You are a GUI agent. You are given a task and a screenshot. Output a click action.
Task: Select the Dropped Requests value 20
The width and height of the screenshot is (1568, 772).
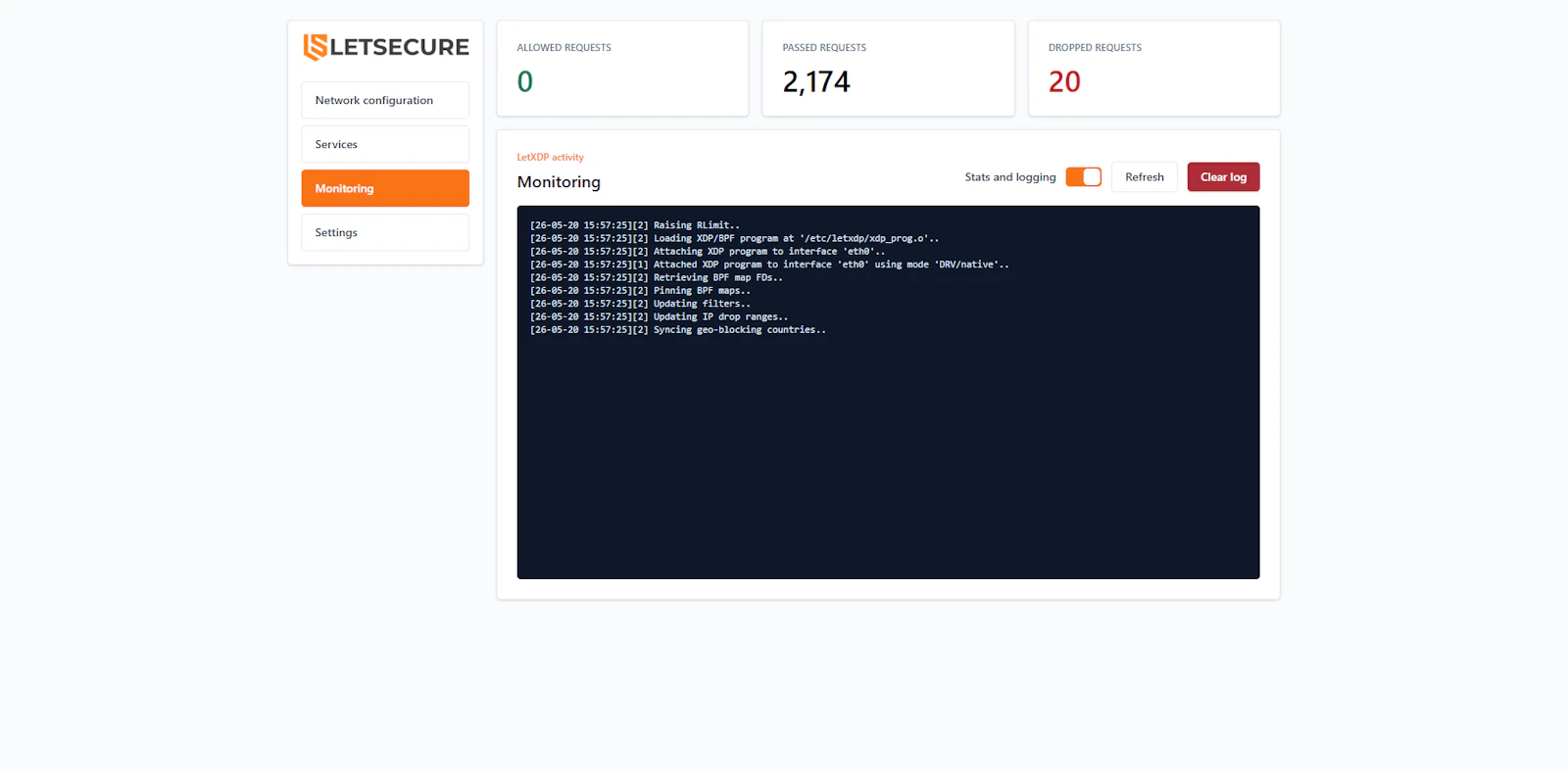pos(1064,81)
